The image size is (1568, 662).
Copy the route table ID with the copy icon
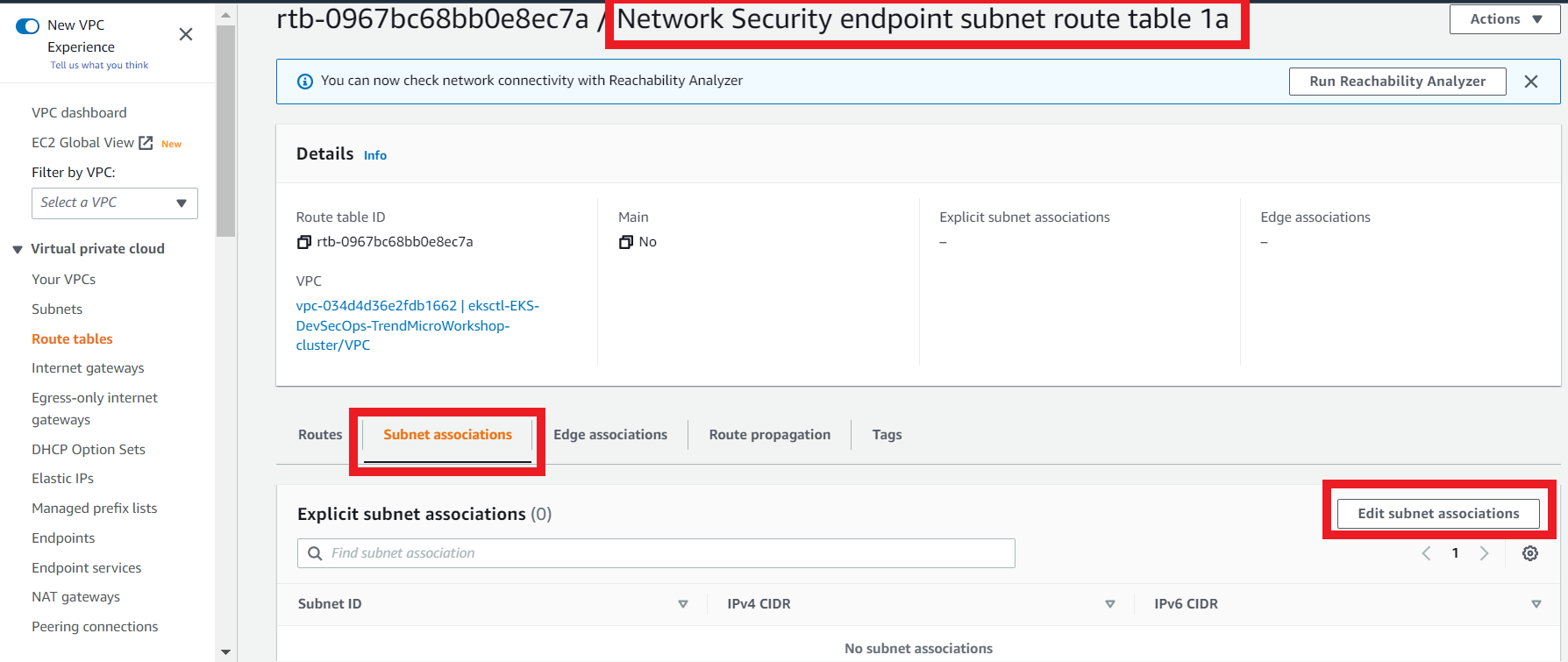303,242
